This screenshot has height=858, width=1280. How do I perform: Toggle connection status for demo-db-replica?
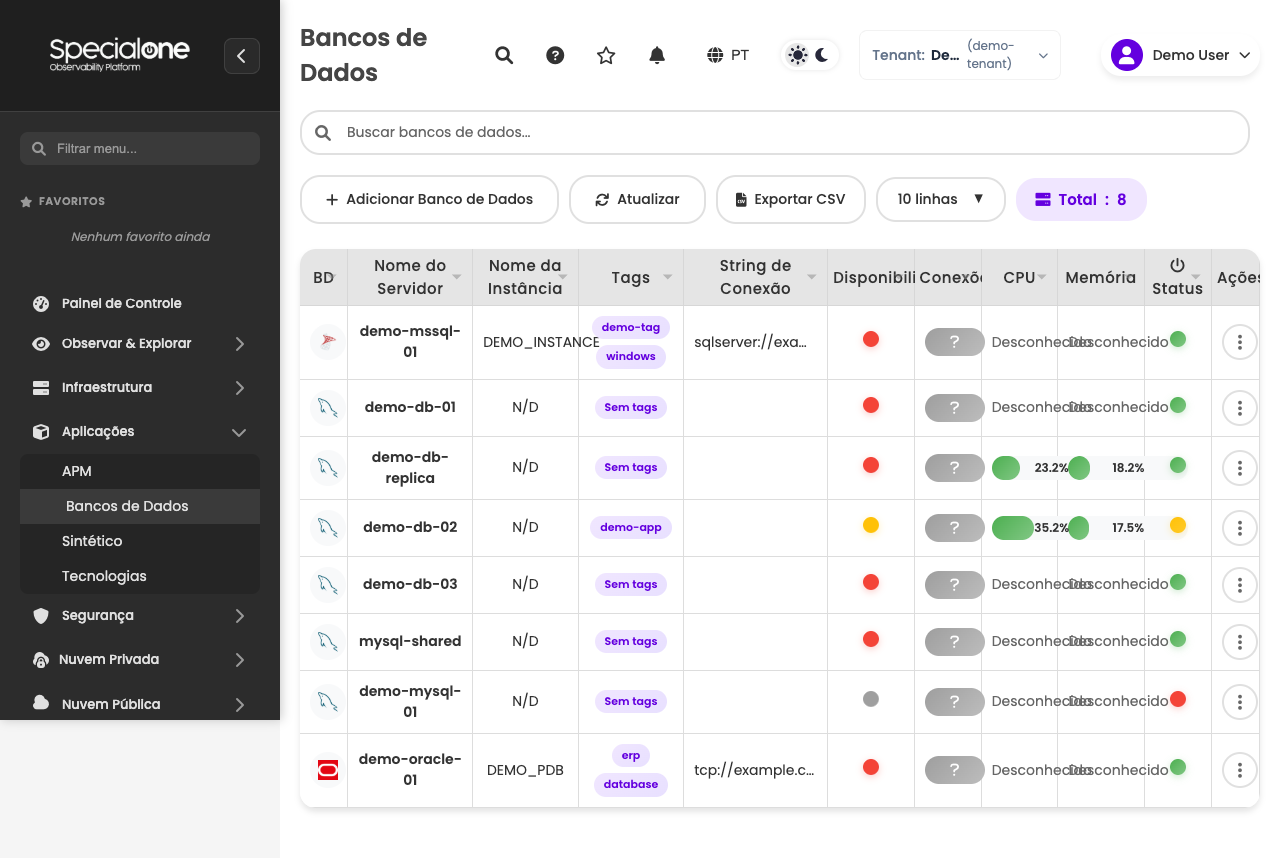point(954,468)
